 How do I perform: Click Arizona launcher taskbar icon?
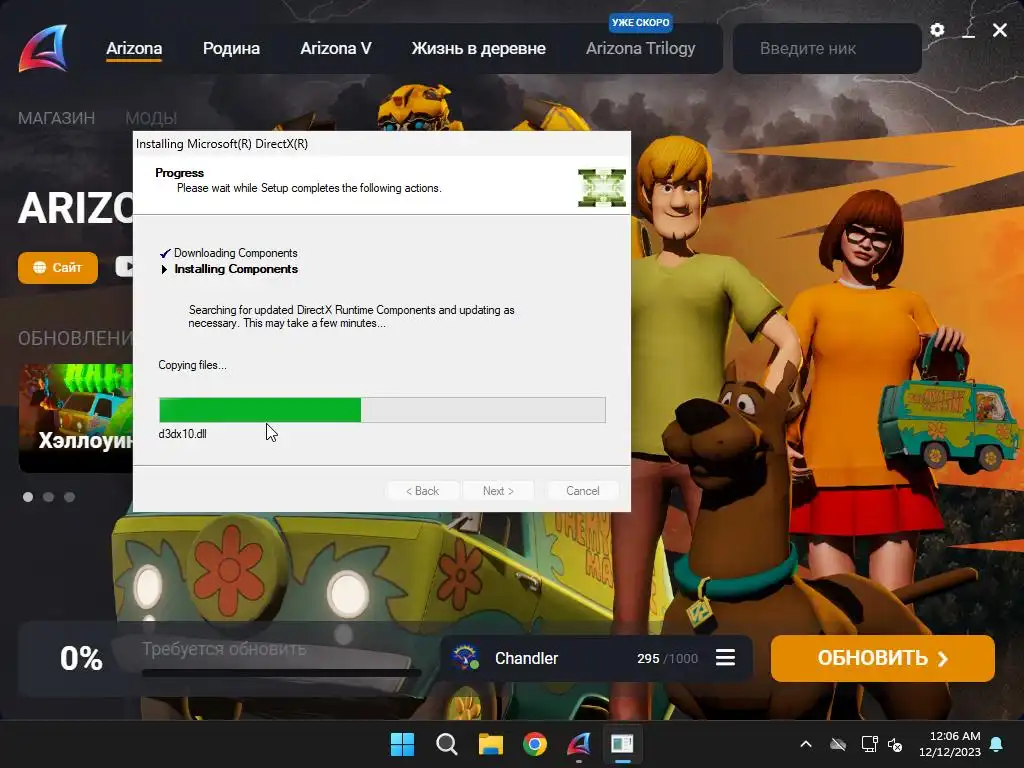[579, 744]
